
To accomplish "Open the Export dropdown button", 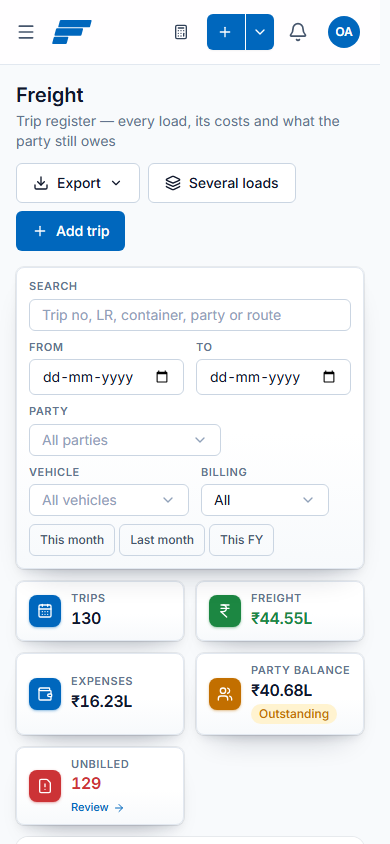I will 78,183.
